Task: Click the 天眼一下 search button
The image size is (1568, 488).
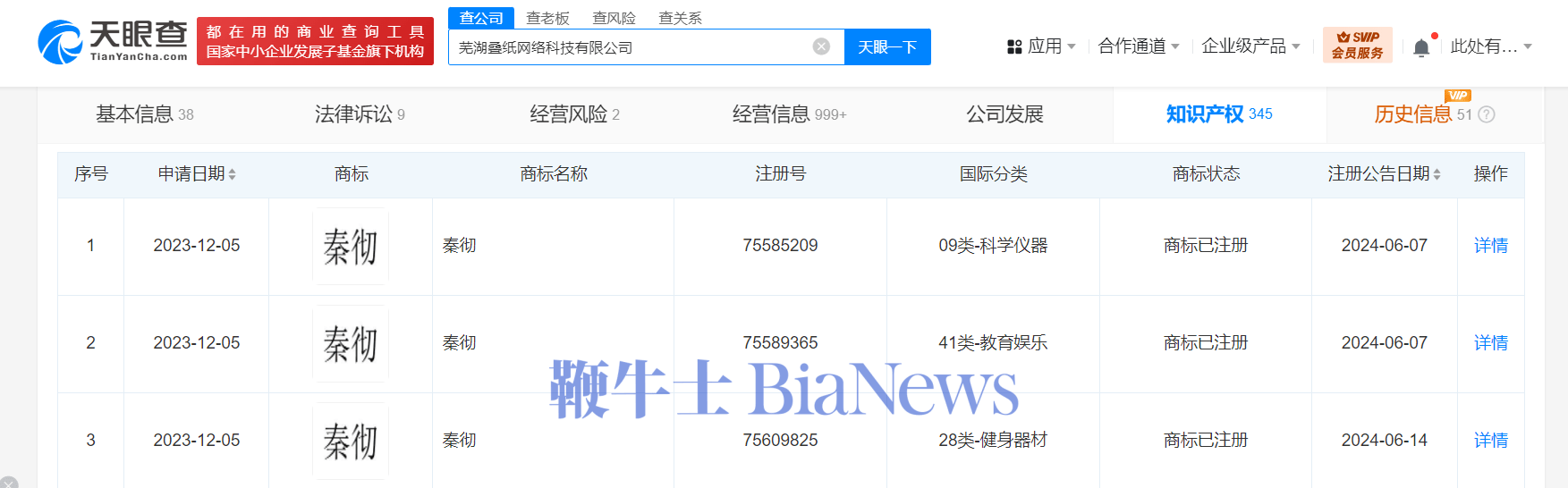Action: [x=887, y=47]
